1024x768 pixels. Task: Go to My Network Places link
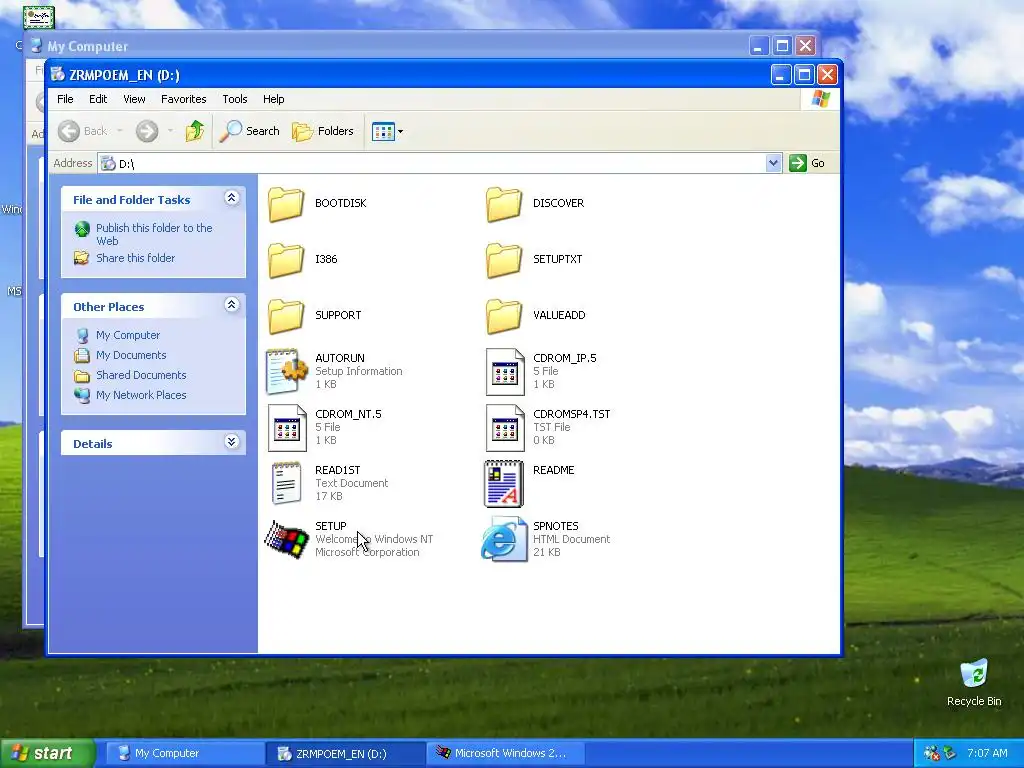[x=141, y=395]
